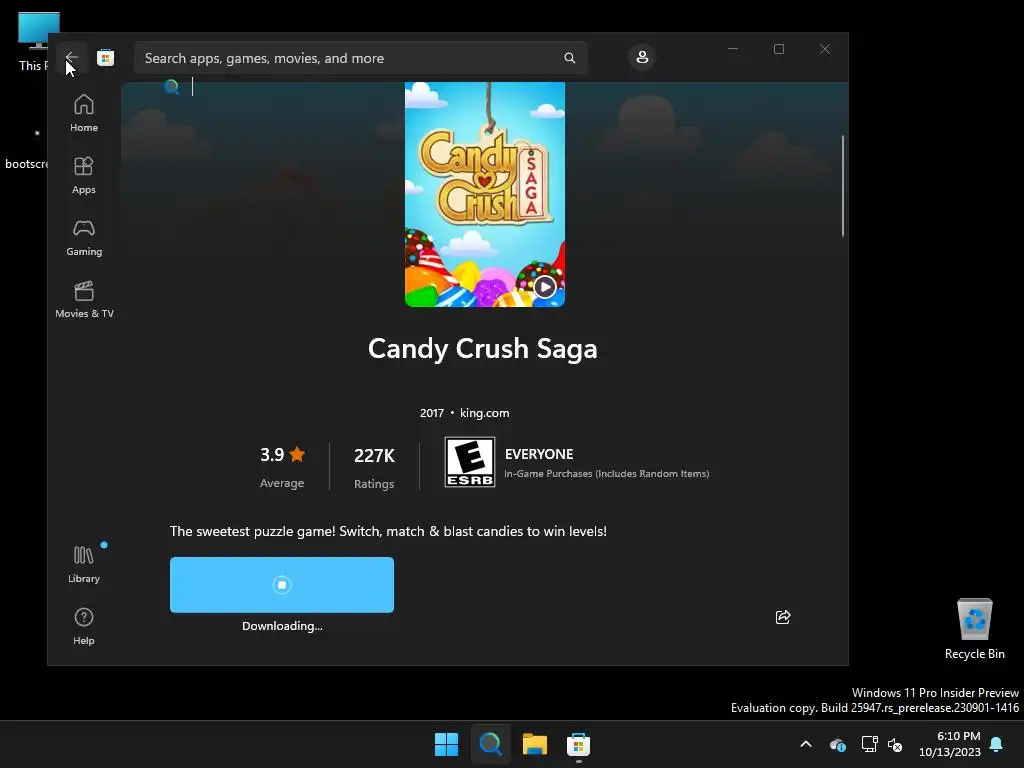Show hidden system tray icons
This screenshot has width=1024, height=768.
[x=806, y=744]
